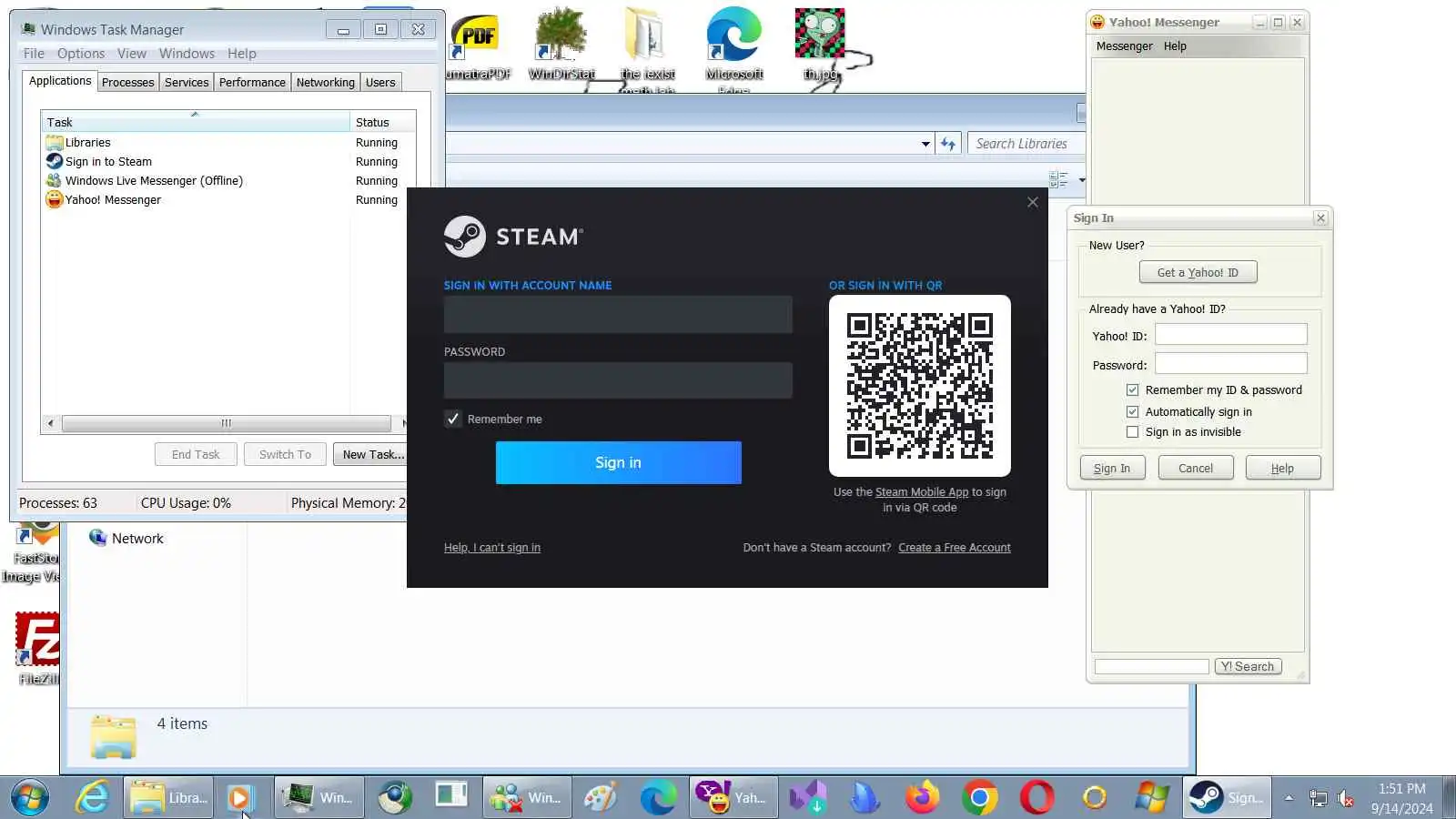Click New Task button in Task Manager
Screen dimensions: 1456x819
pos(369,454)
